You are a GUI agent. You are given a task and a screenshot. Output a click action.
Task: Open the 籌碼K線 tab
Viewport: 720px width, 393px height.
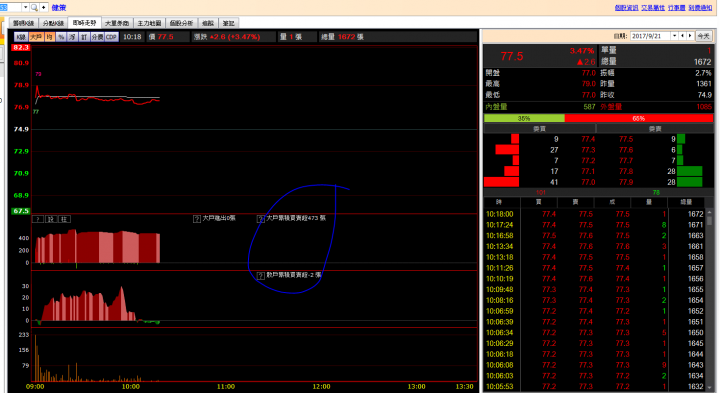(x=24, y=23)
